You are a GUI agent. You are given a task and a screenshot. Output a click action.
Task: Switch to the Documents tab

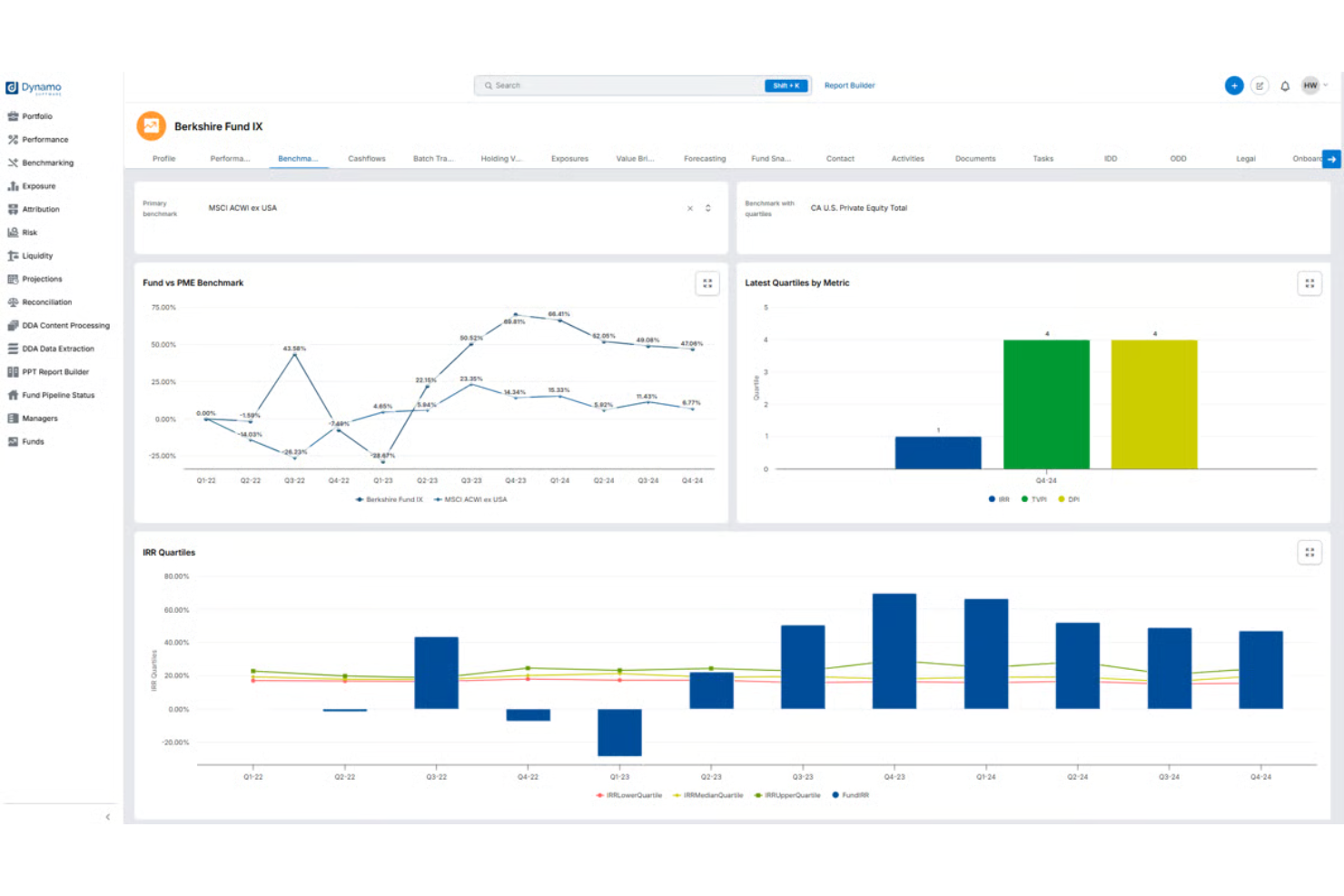(x=975, y=159)
